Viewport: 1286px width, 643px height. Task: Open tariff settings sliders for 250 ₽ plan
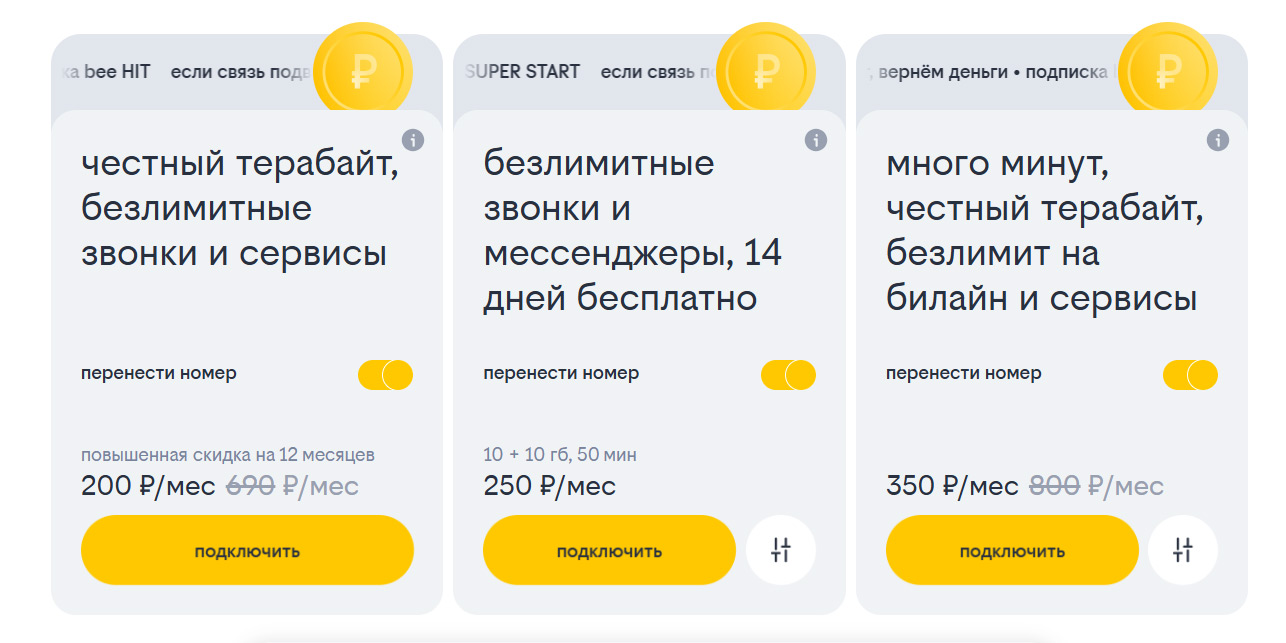coord(781,550)
